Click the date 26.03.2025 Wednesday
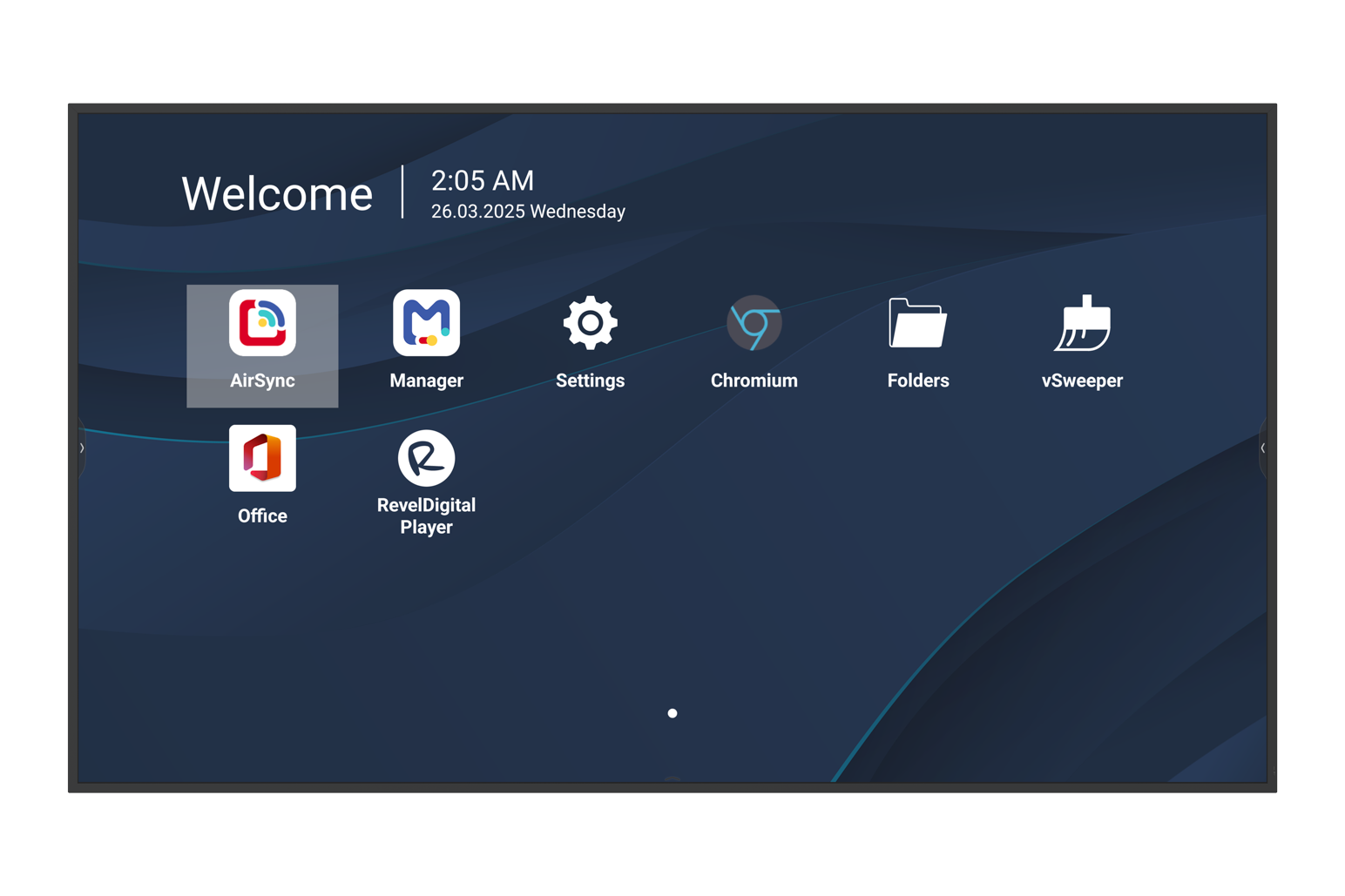 527,211
